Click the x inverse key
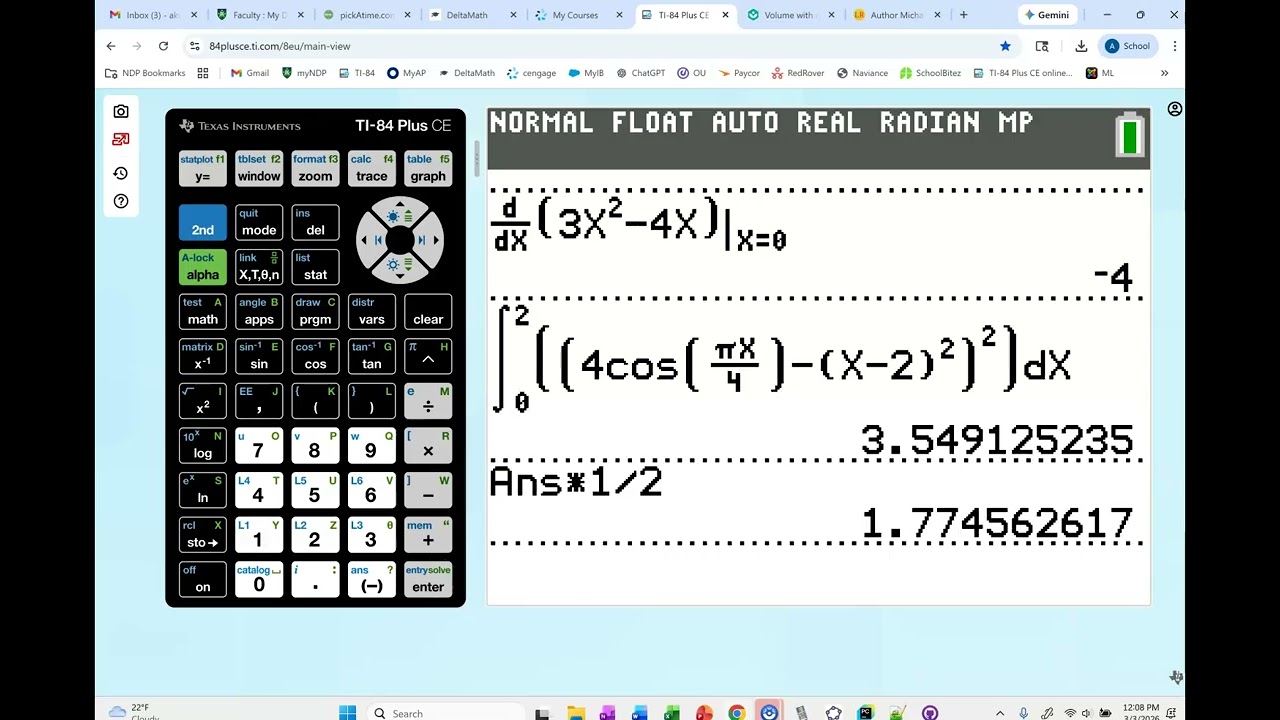The image size is (1280, 720). [x=203, y=357]
